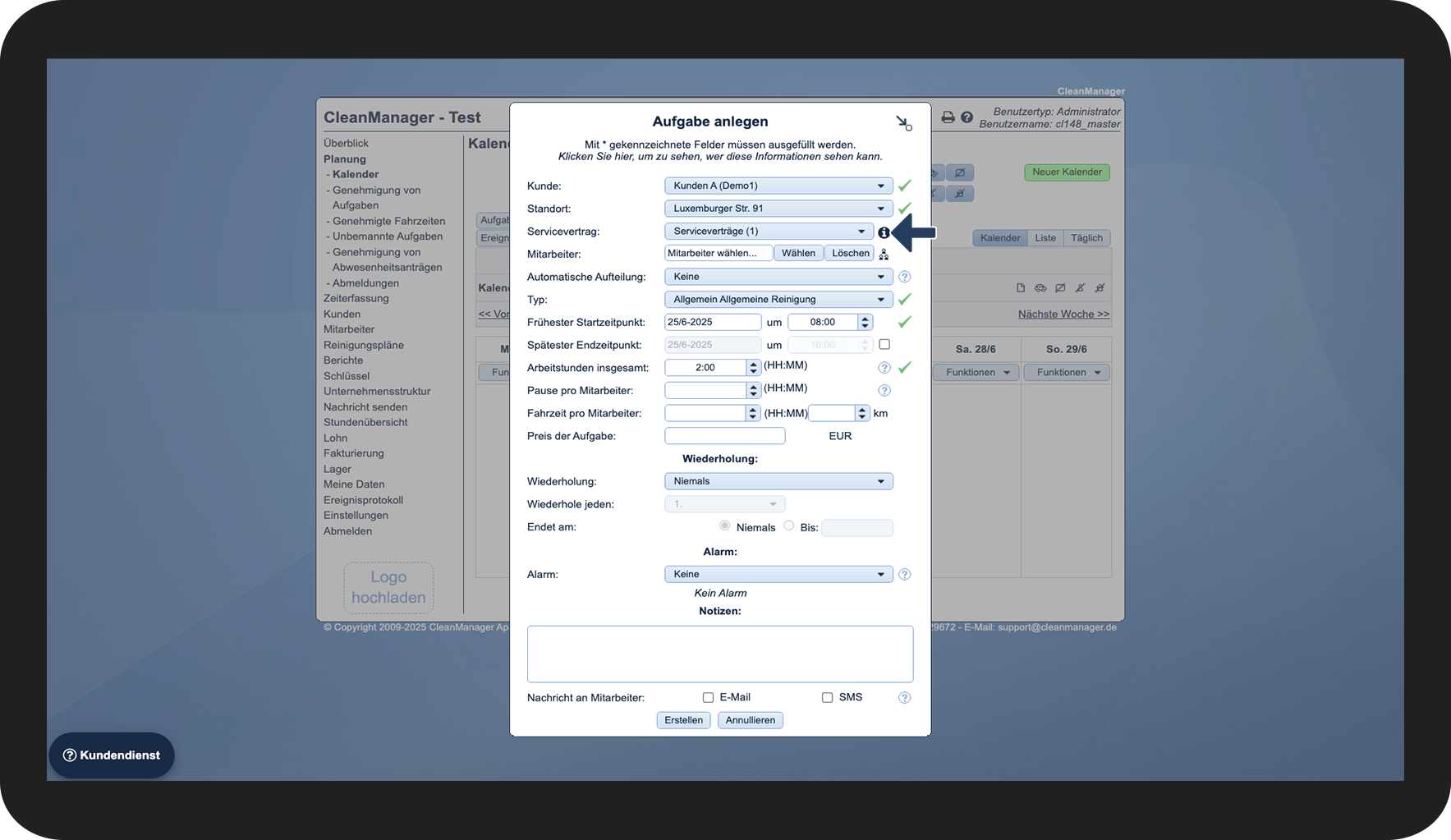Tick the E-Mail notification checkbox
Image resolution: width=1451 pixels, height=840 pixels.
pyautogui.click(x=708, y=698)
